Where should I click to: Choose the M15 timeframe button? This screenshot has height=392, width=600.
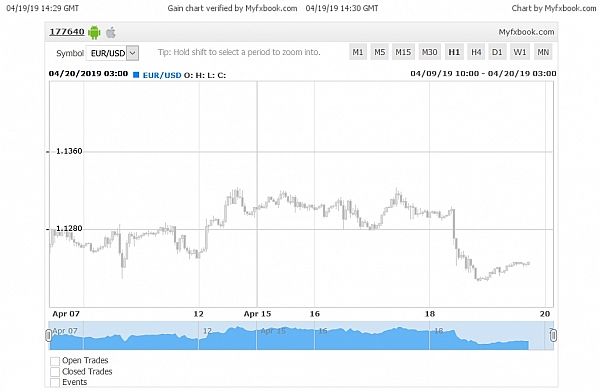(x=403, y=52)
